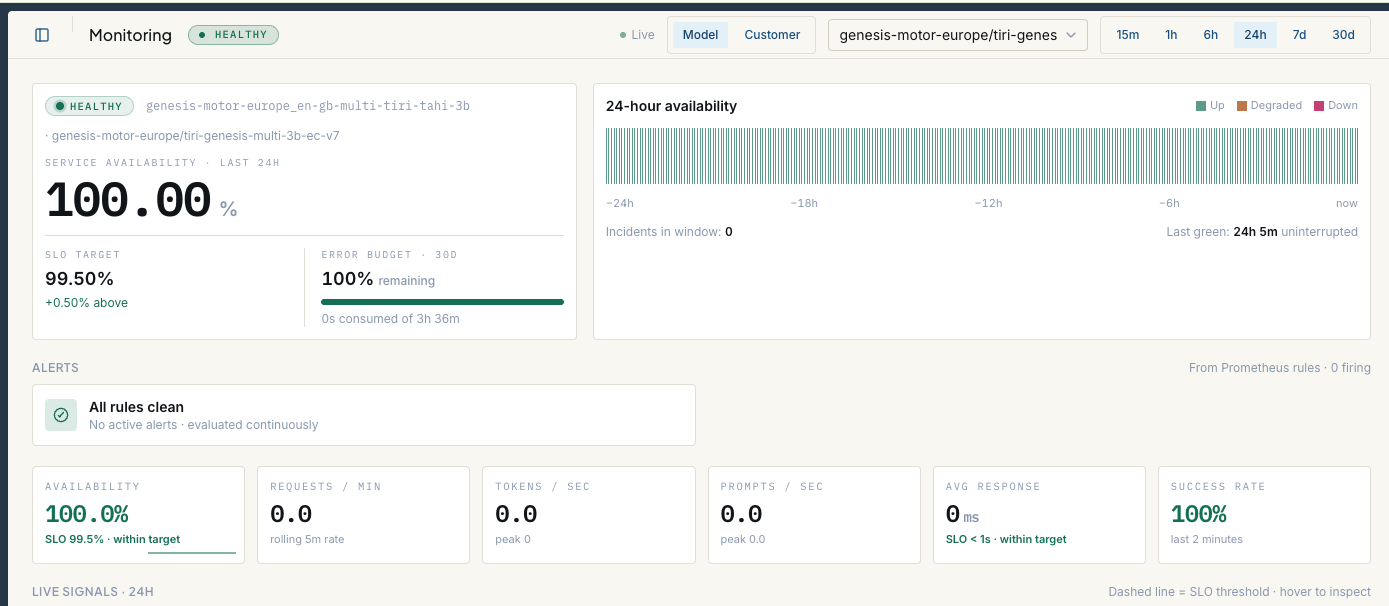Click the 99.50% SLO target value

[79, 279]
